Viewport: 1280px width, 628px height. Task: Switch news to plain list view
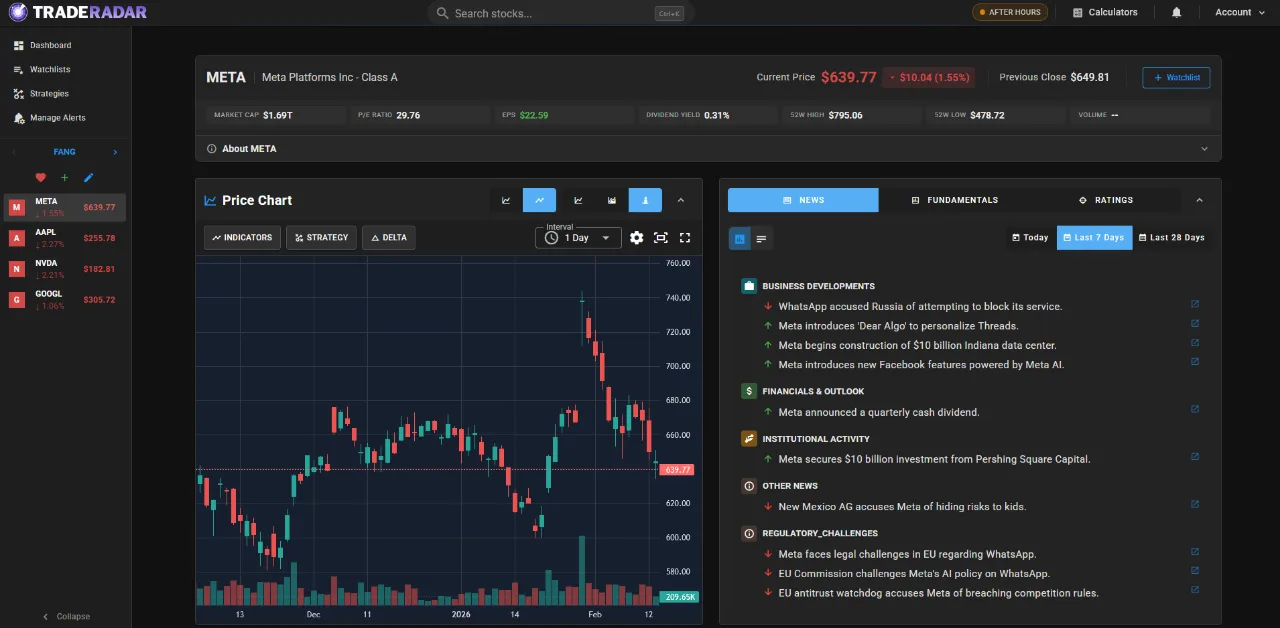coord(761,238)
